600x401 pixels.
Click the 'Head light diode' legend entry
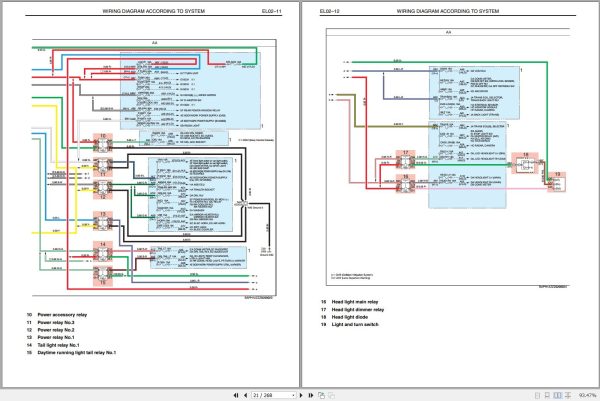tap(350, 317)
